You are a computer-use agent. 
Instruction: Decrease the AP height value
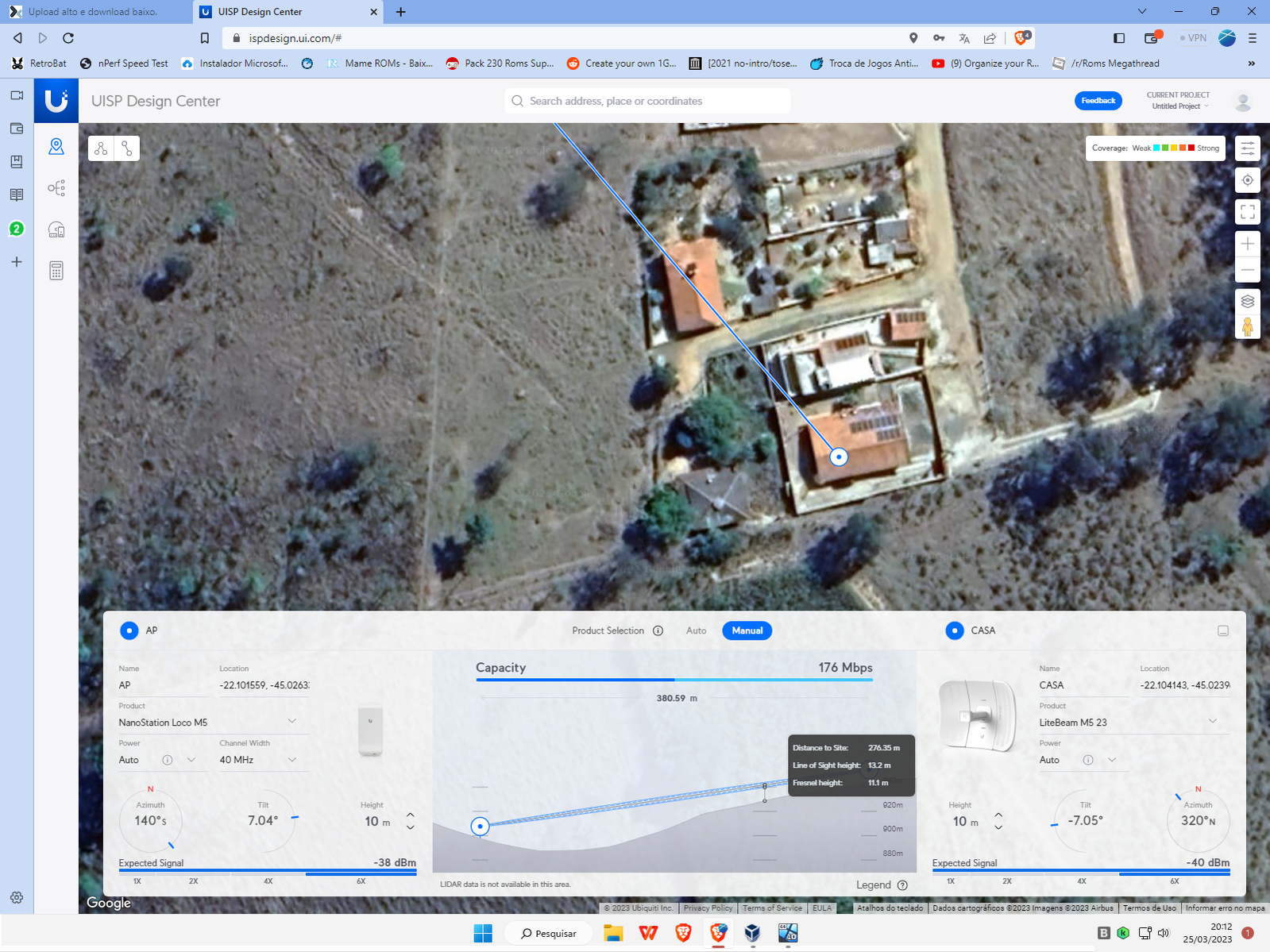411,827
